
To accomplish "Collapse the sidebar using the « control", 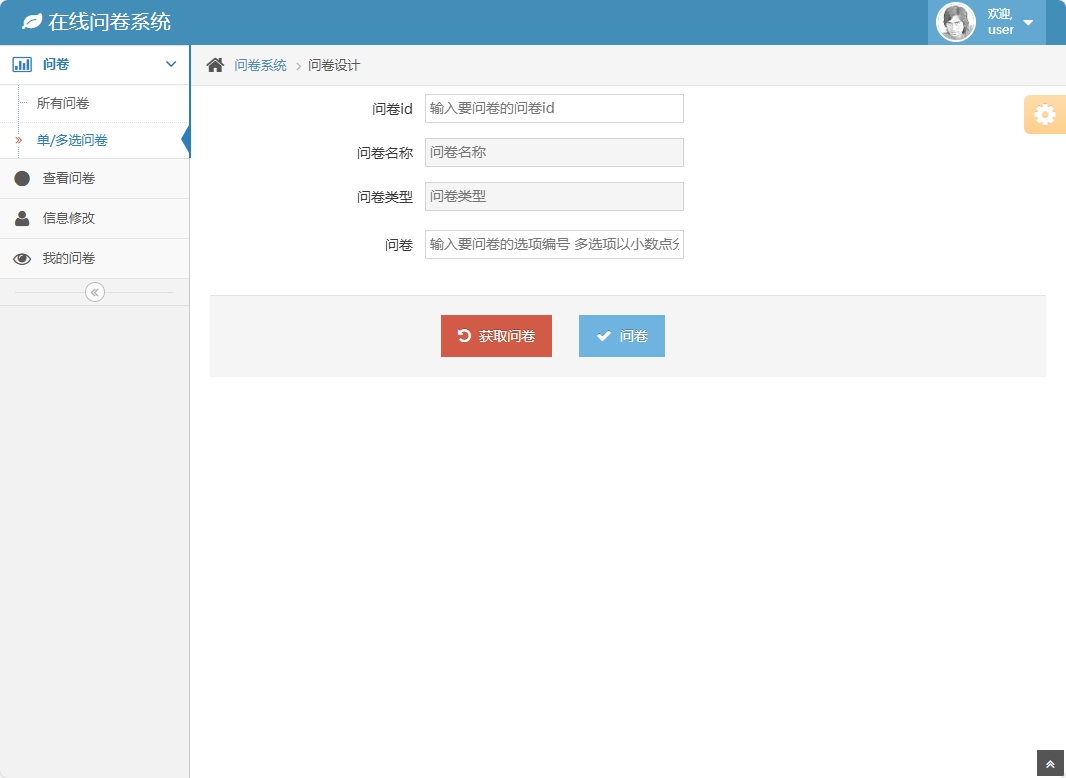I will [94, 291].
